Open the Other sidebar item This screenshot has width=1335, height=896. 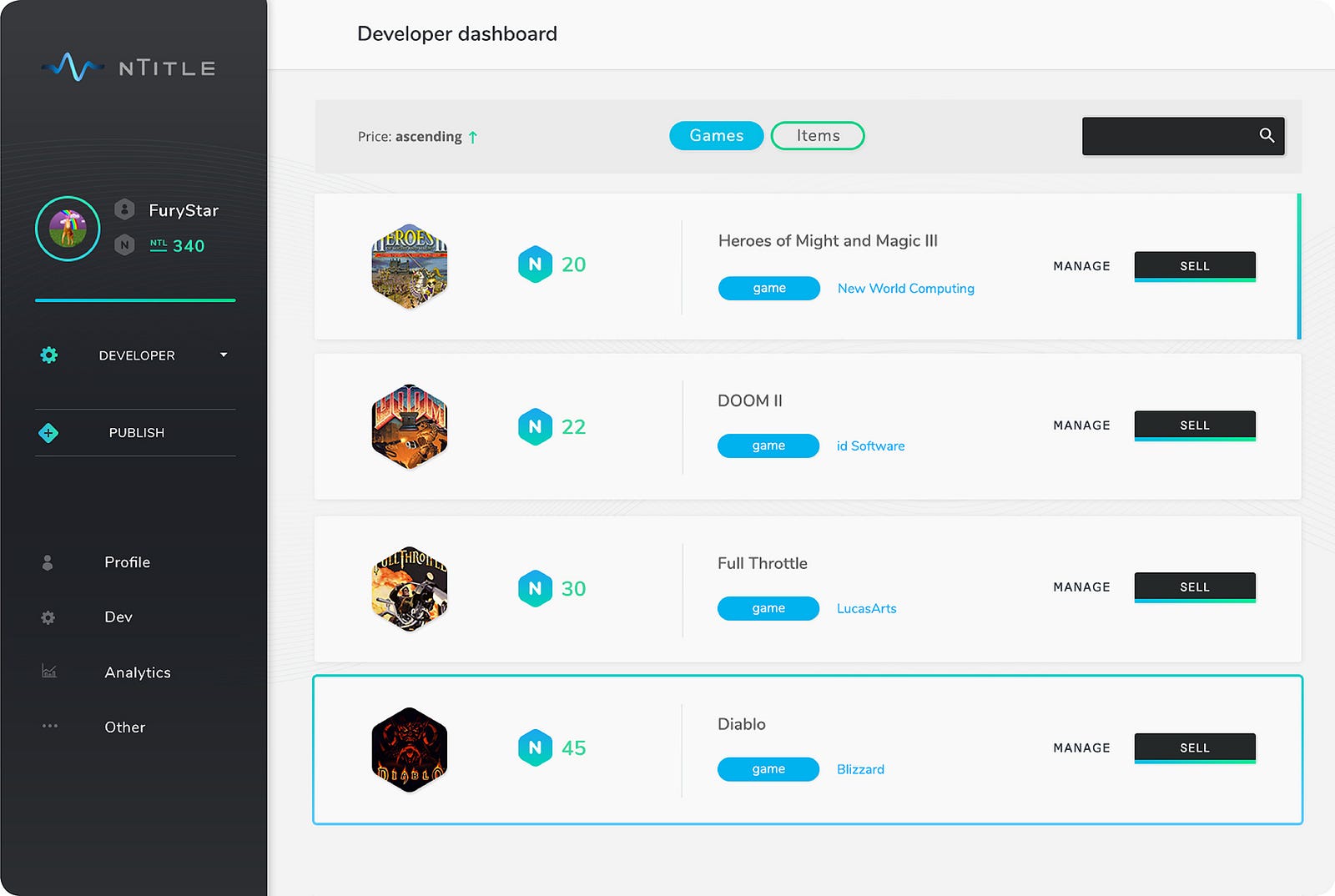click(125, 727)
